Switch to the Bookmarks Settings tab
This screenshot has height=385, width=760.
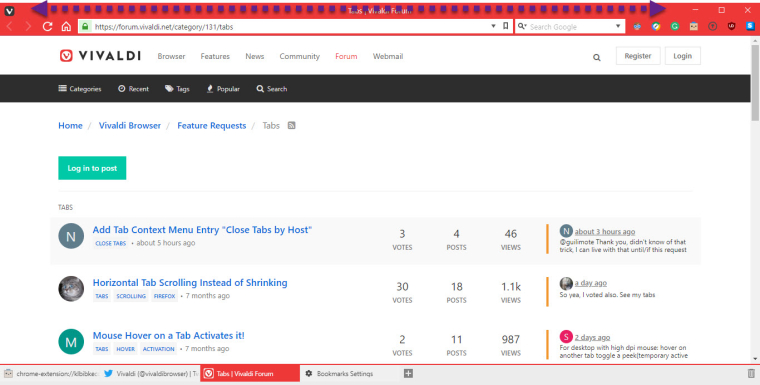click(x=349, y=373)
